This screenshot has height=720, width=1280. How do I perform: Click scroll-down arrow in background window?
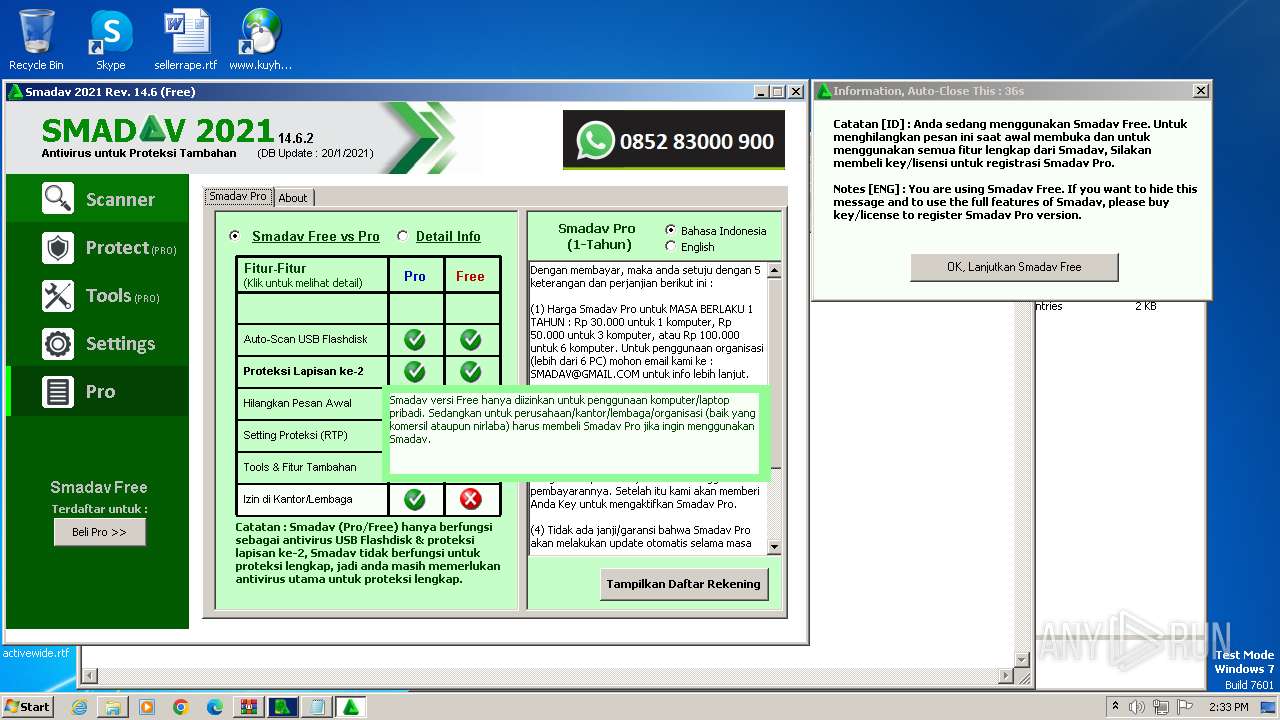[1022, 660]
